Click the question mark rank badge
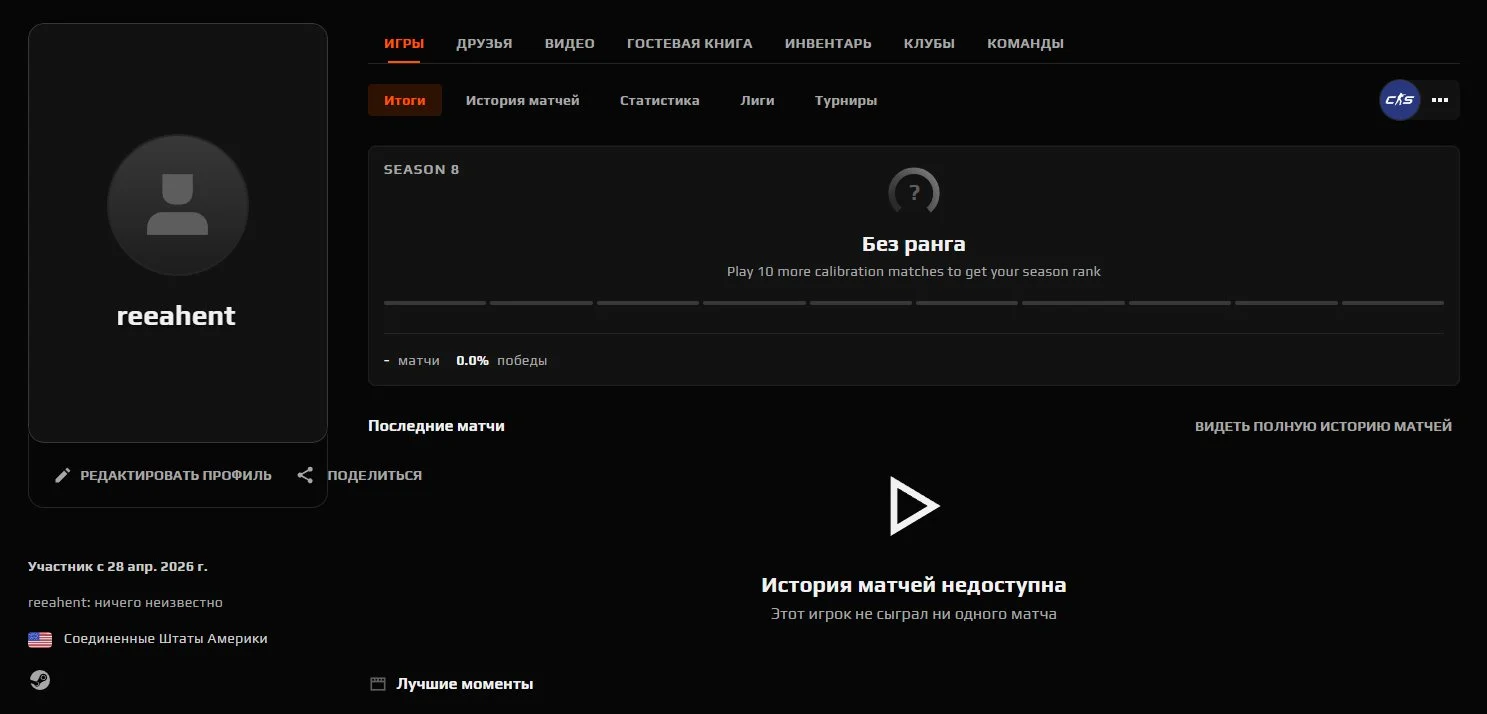1487x714 pixels. click(914, 193)
